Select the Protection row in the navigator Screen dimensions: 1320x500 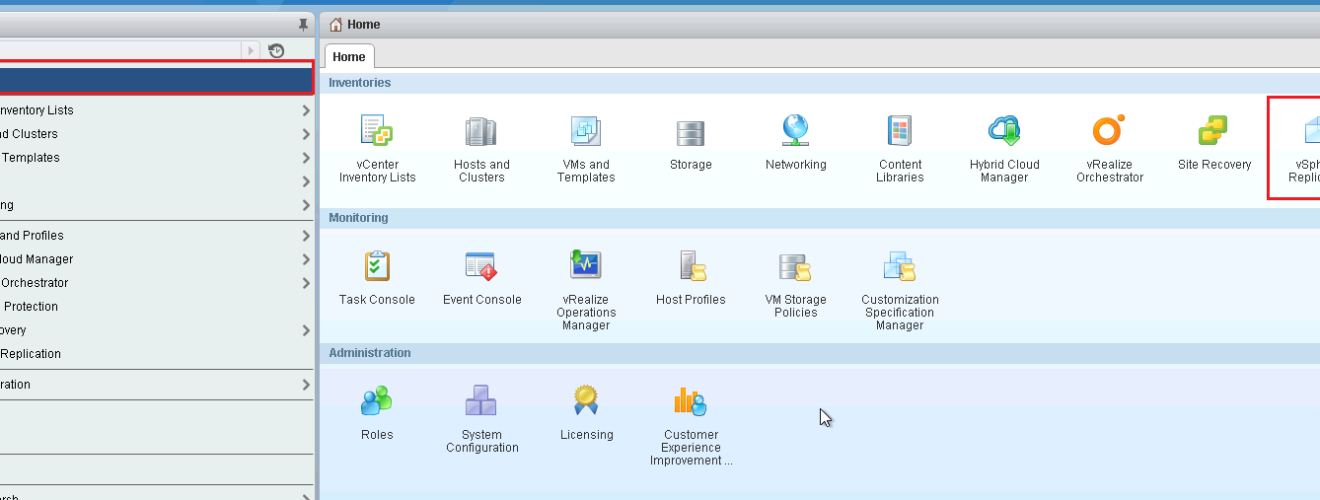click(156, 306)
